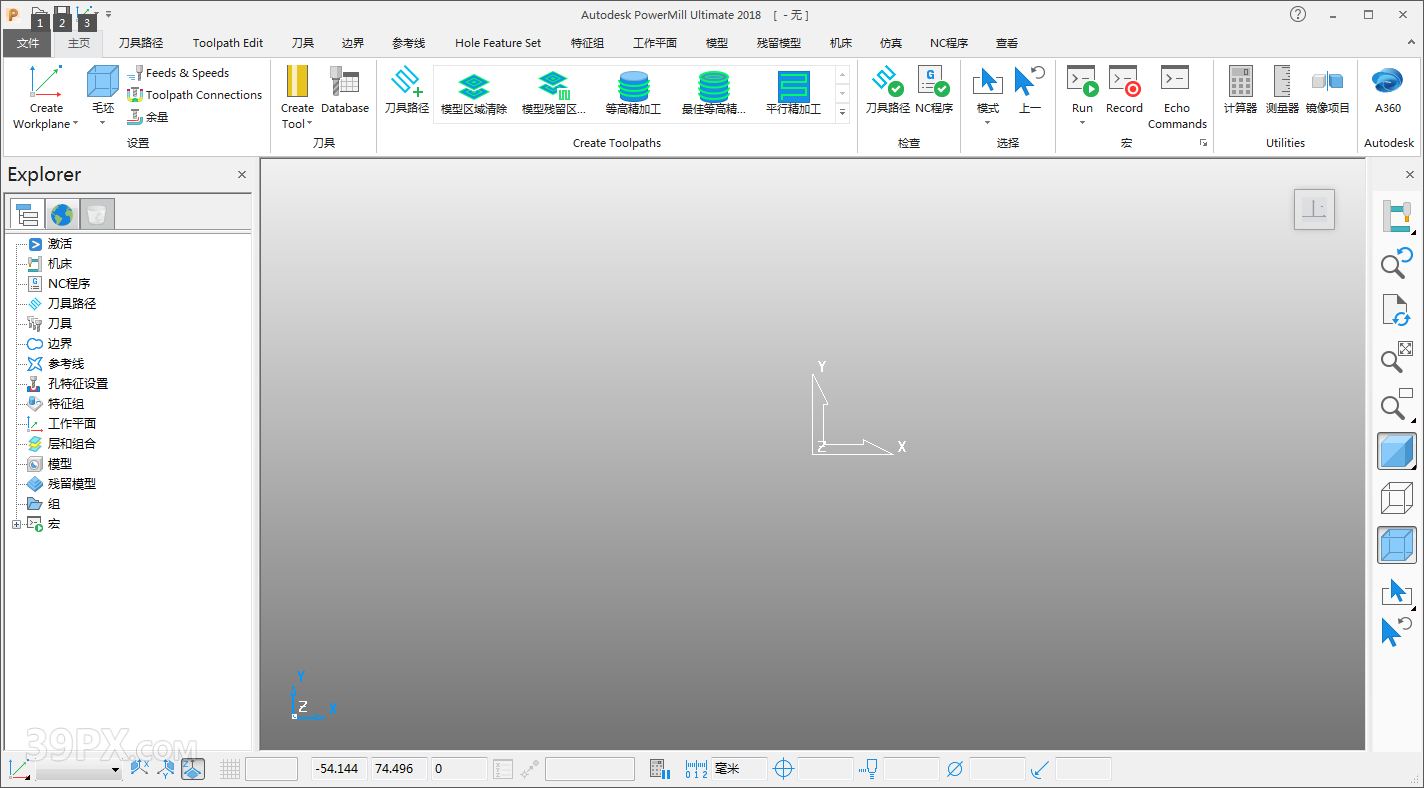Switch to the 刀具路径 ribbon tab
This screenshot has width=1424, height=788.
point(141,43)
